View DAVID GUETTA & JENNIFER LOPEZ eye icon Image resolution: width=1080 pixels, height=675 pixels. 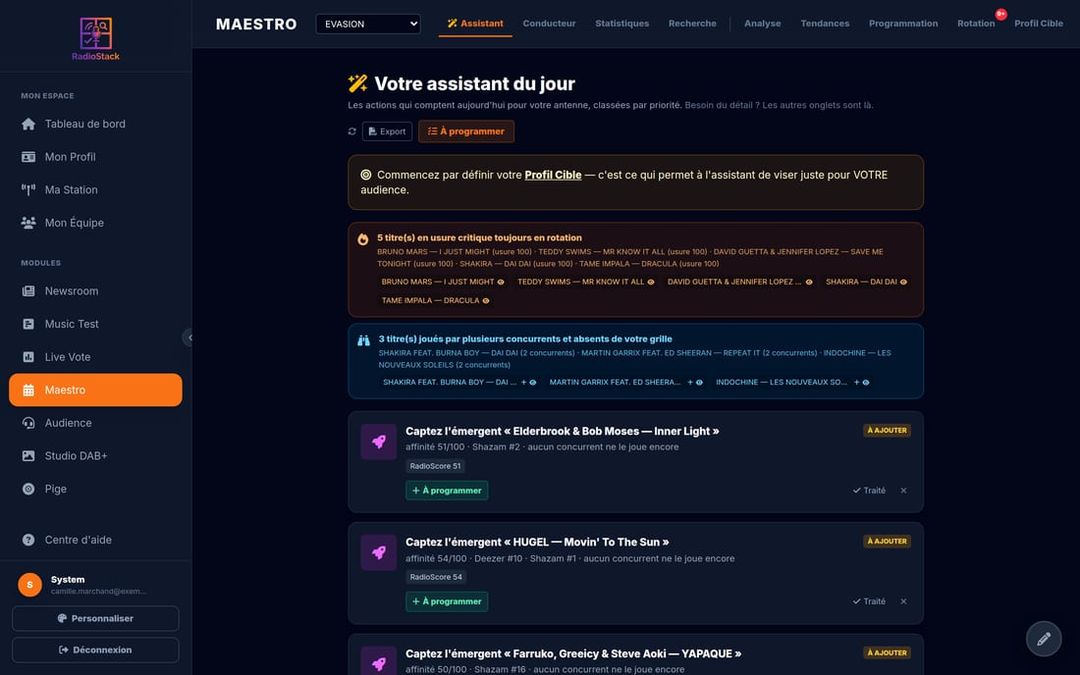pos(809,282)
